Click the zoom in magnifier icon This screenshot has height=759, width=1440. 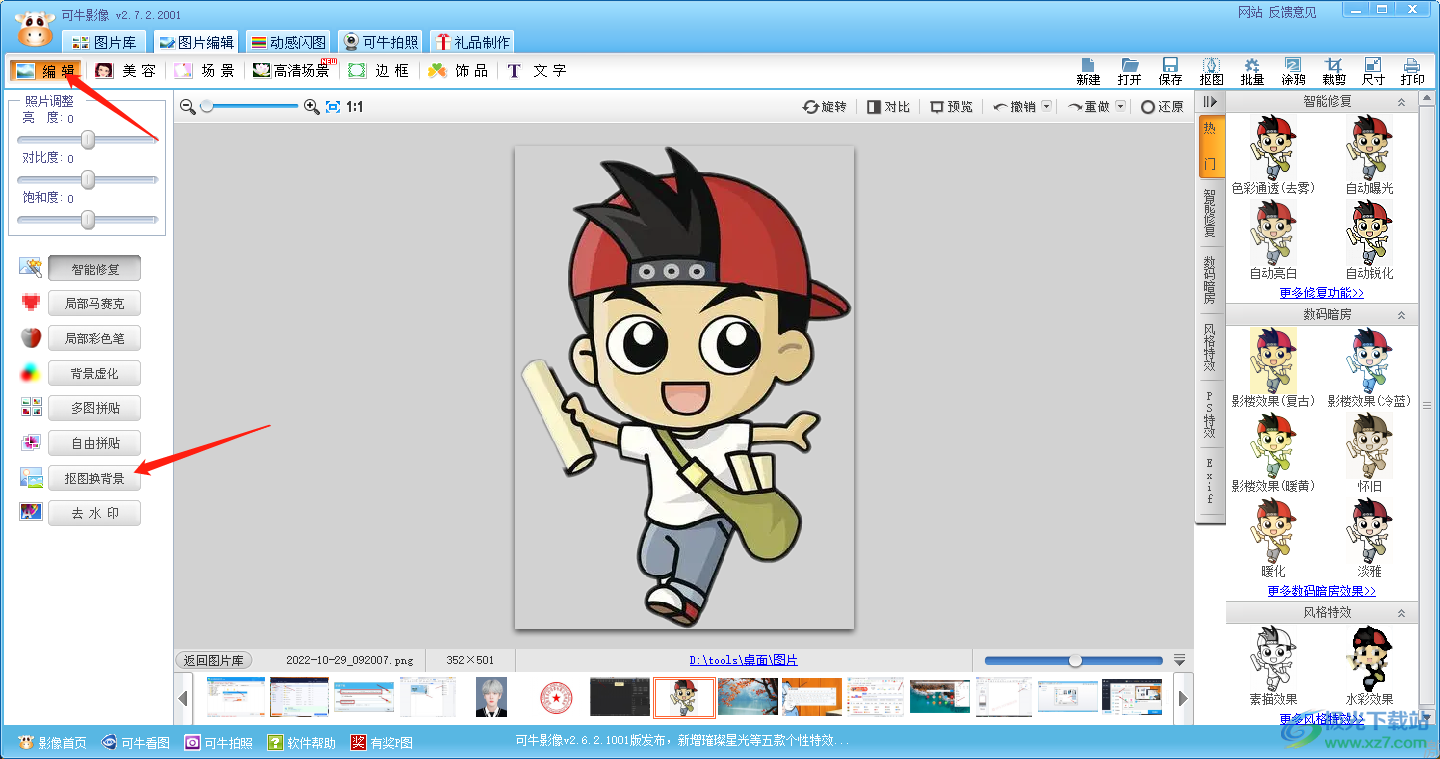(x=311, y=106)
